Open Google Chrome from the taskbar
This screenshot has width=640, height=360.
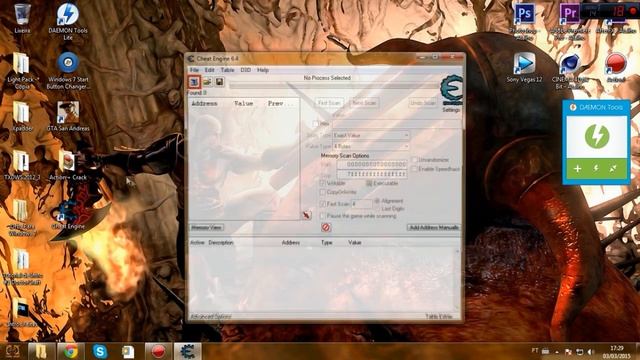[70, 351]
